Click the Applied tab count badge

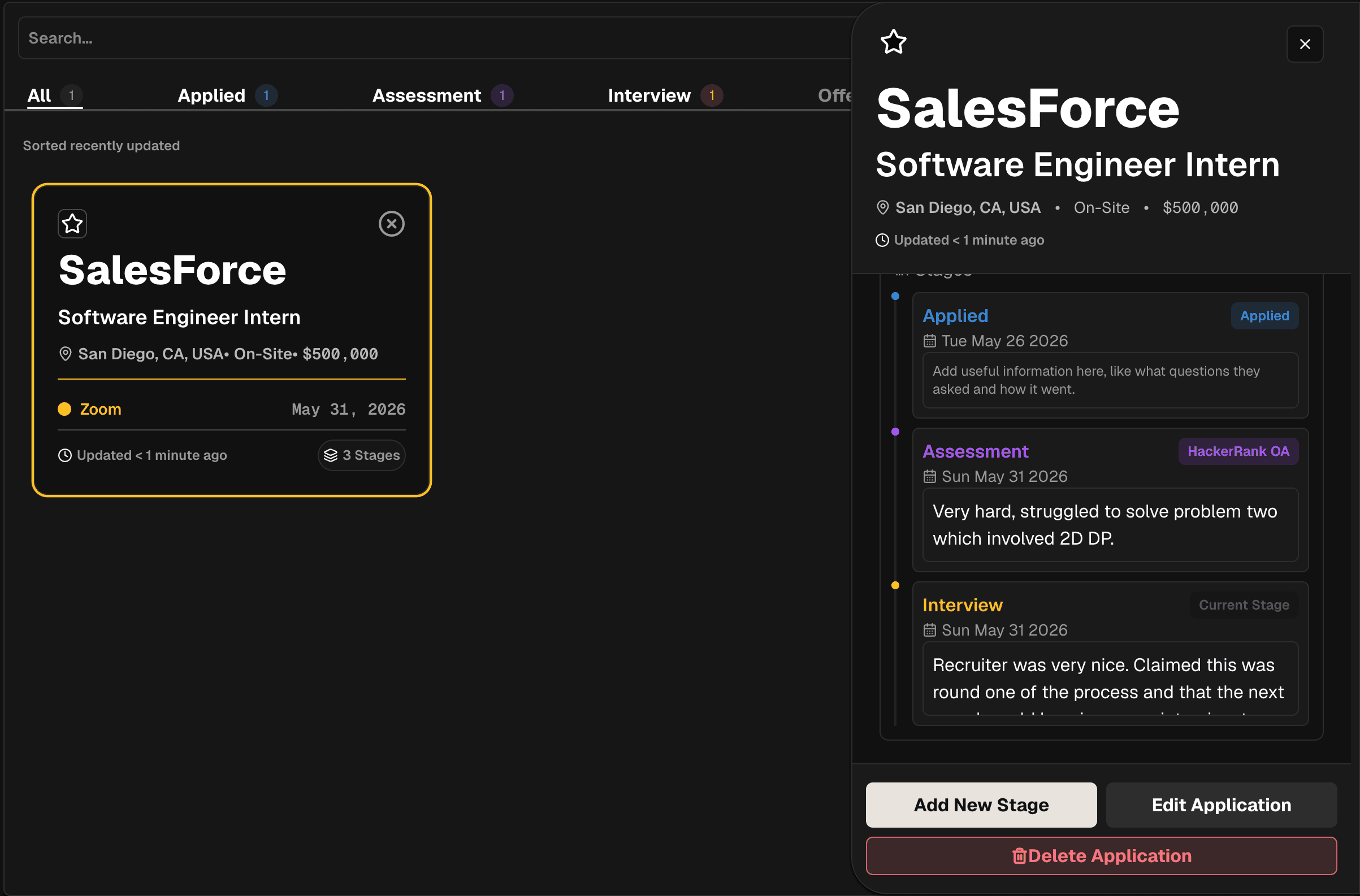(266, 95)
